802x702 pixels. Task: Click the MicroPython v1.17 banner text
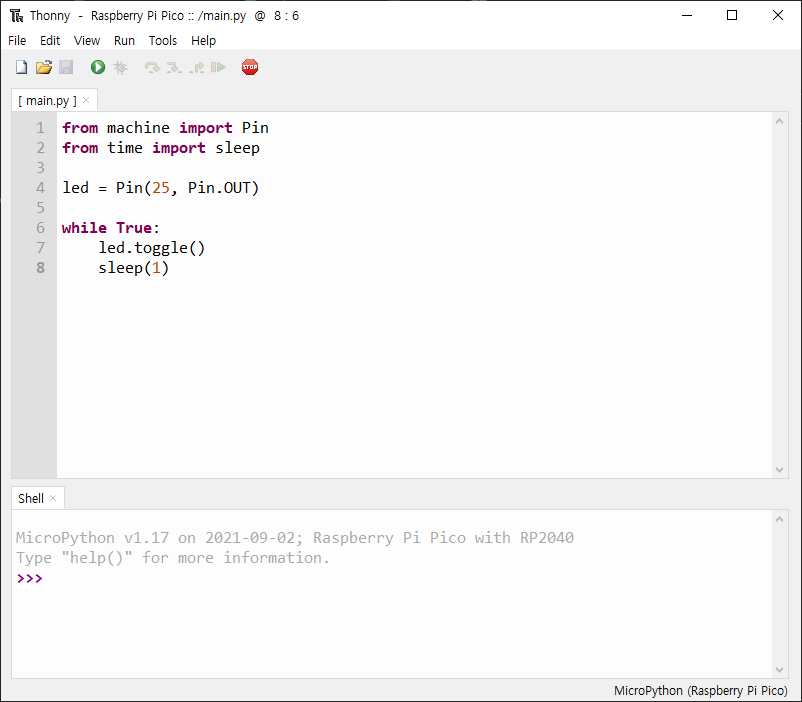[x=295, y=538]
